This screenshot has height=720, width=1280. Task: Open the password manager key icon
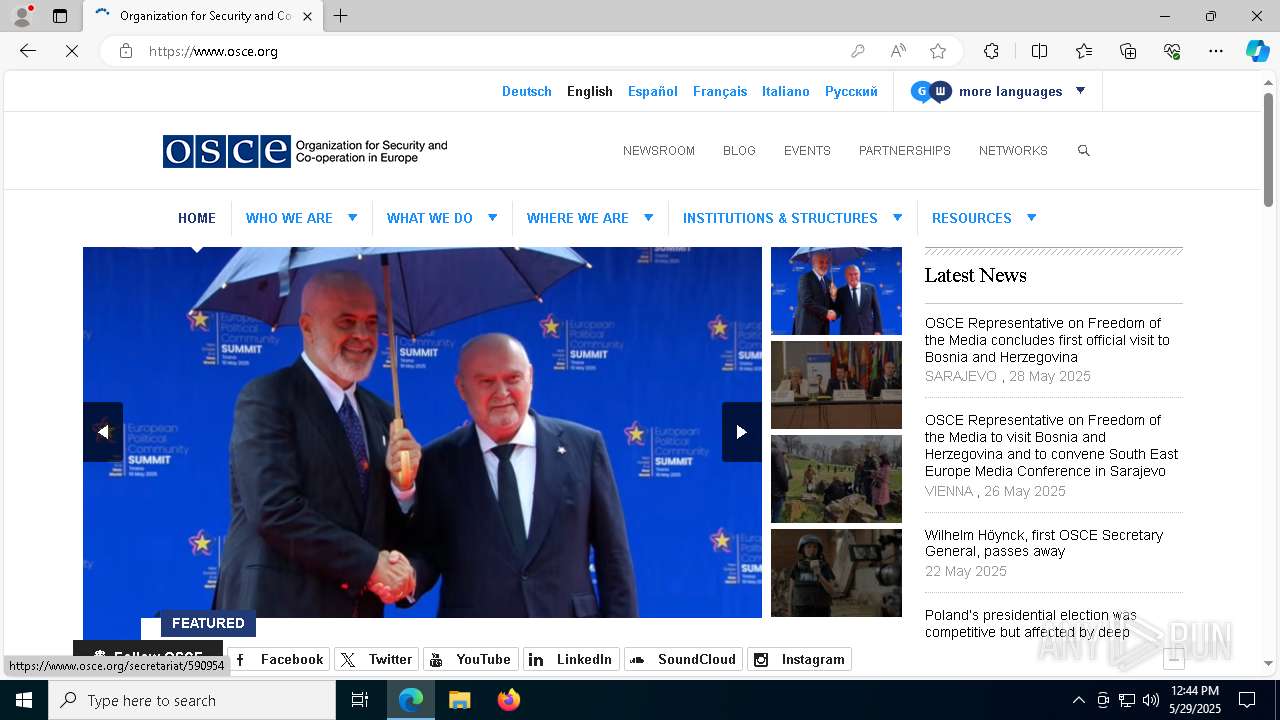[858, 51]
